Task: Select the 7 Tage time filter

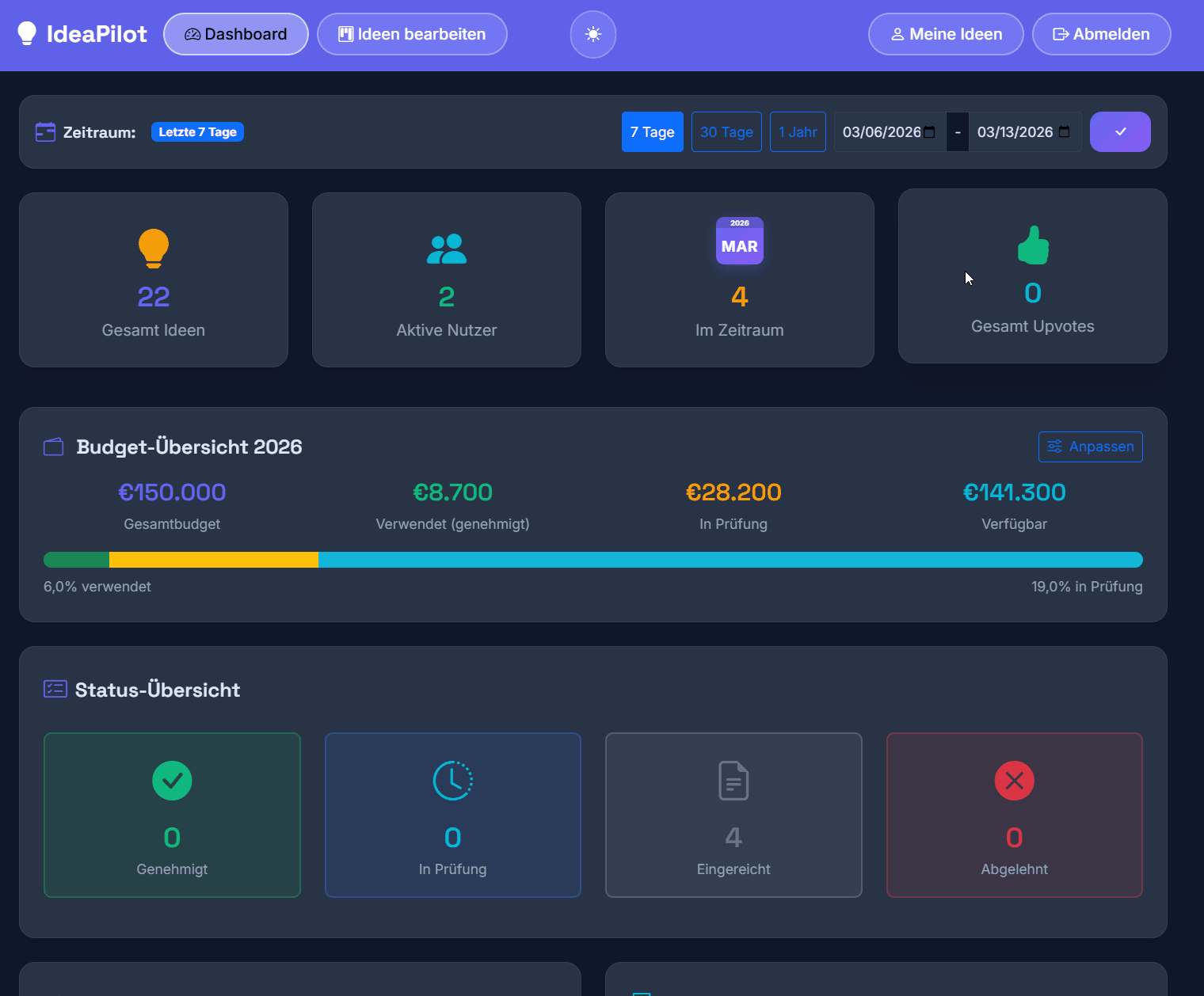Action: pyautogui.click(x=652, y=131)
